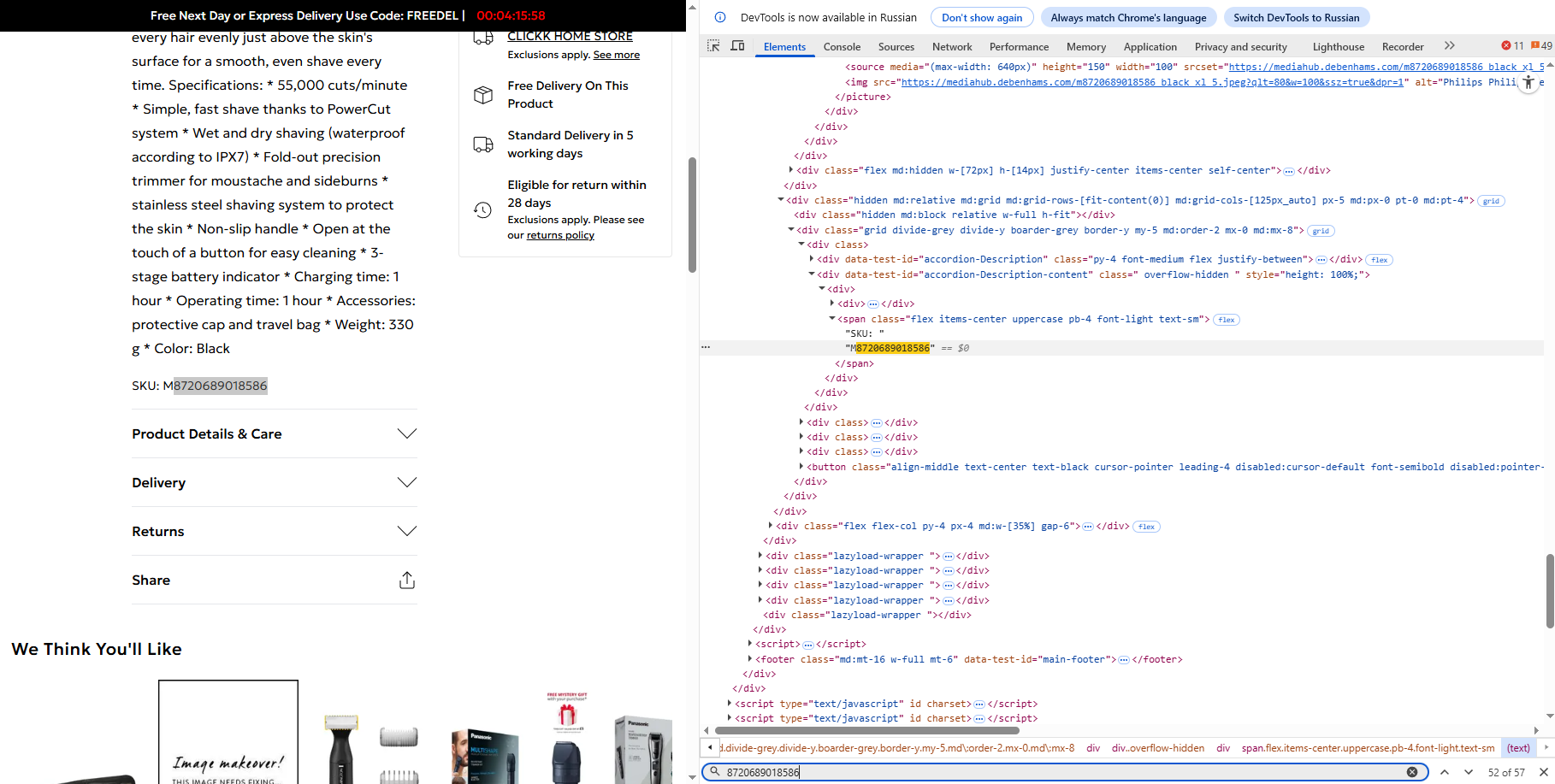Click the info icon in DevTools banner
The height and width of the screenshot is (784, 1555).
(720, 17)
